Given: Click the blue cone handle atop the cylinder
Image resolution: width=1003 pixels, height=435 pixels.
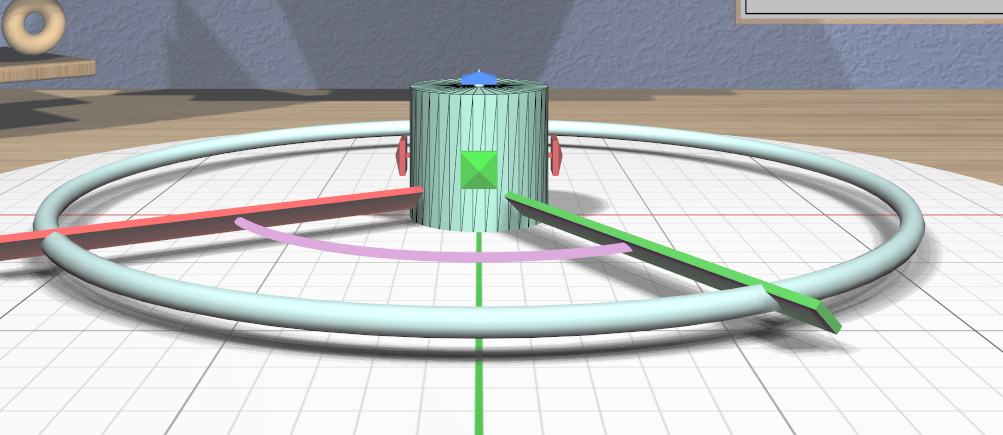Looking at the screenshot, I should [479, 78].
